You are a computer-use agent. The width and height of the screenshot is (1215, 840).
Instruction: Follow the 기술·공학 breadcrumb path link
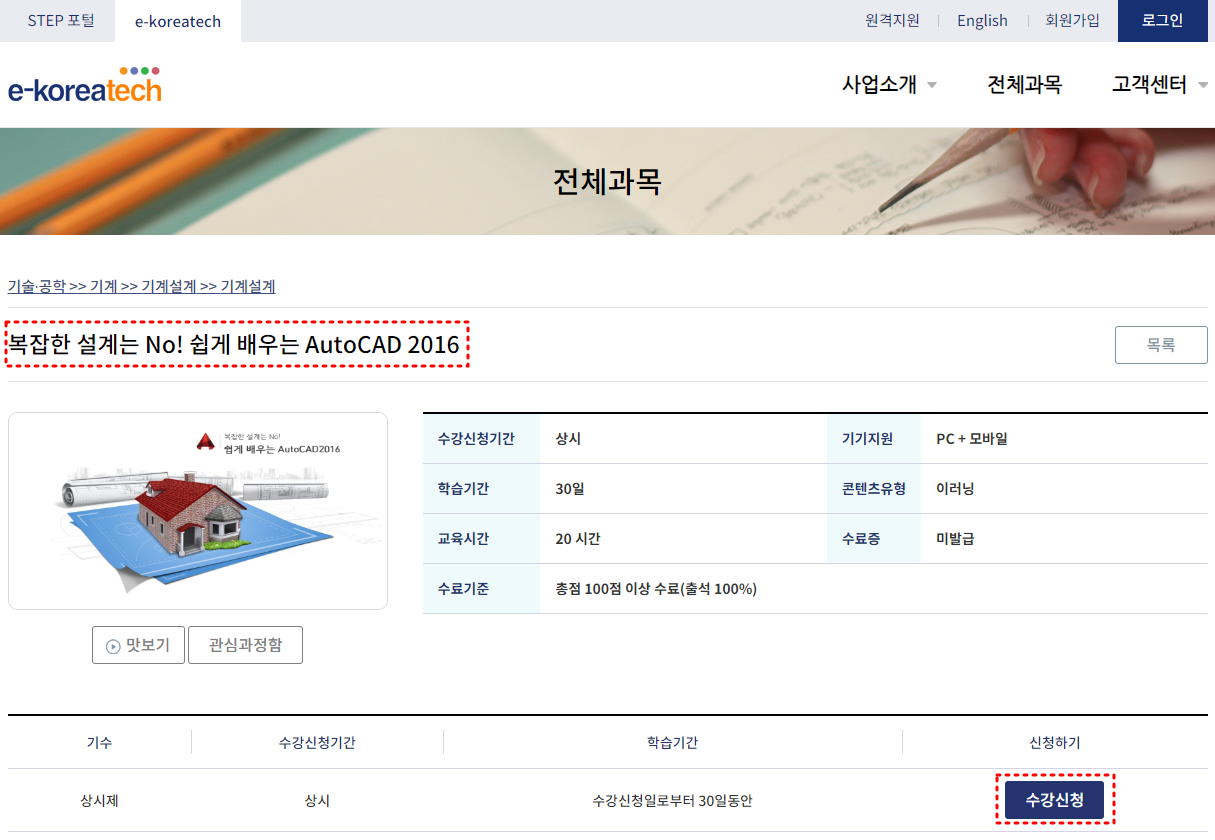pyautogui.click(x=141, y=286)
